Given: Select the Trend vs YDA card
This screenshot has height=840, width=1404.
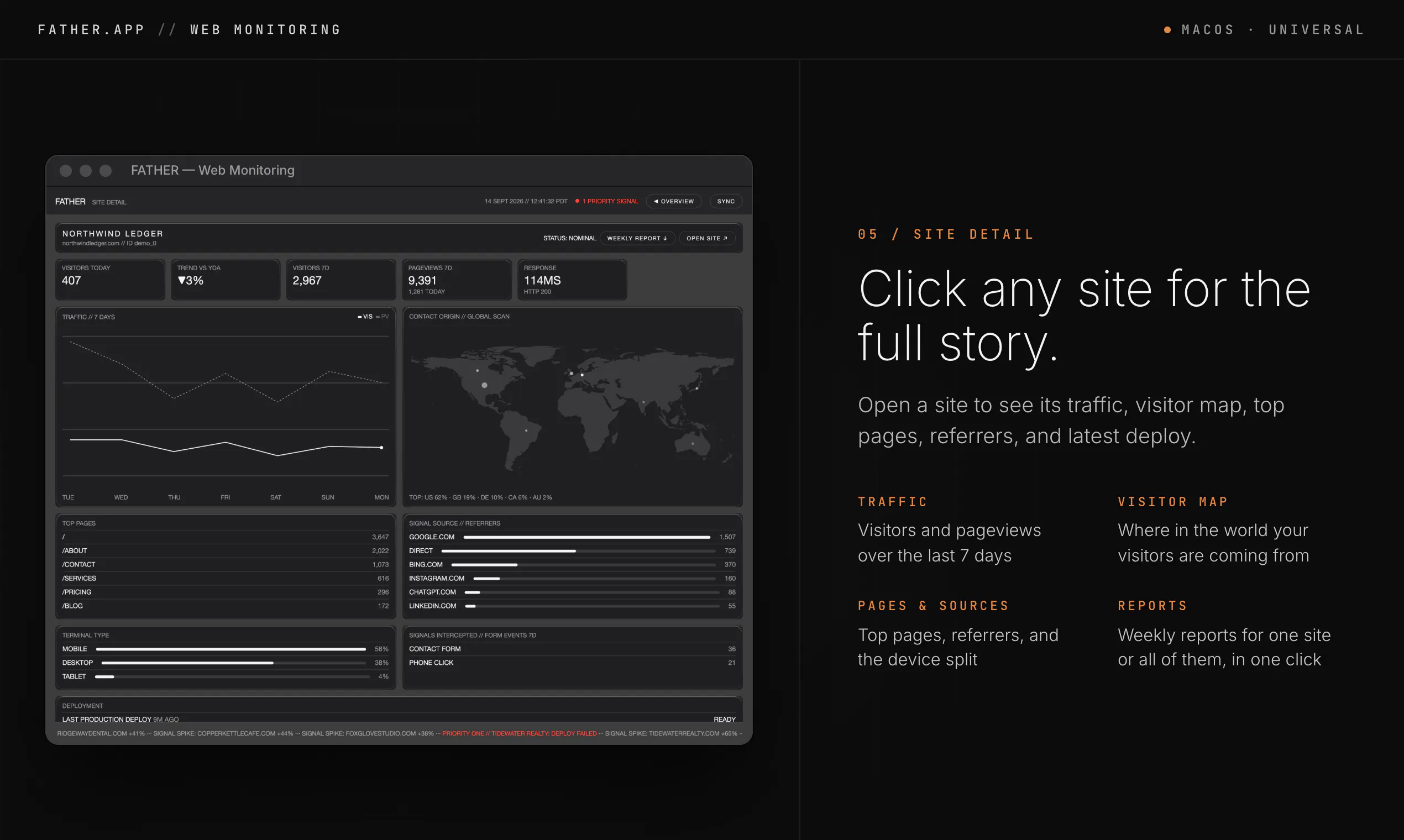Looking at the screenshot, I should pyautogui.click(x=226, y=280).
